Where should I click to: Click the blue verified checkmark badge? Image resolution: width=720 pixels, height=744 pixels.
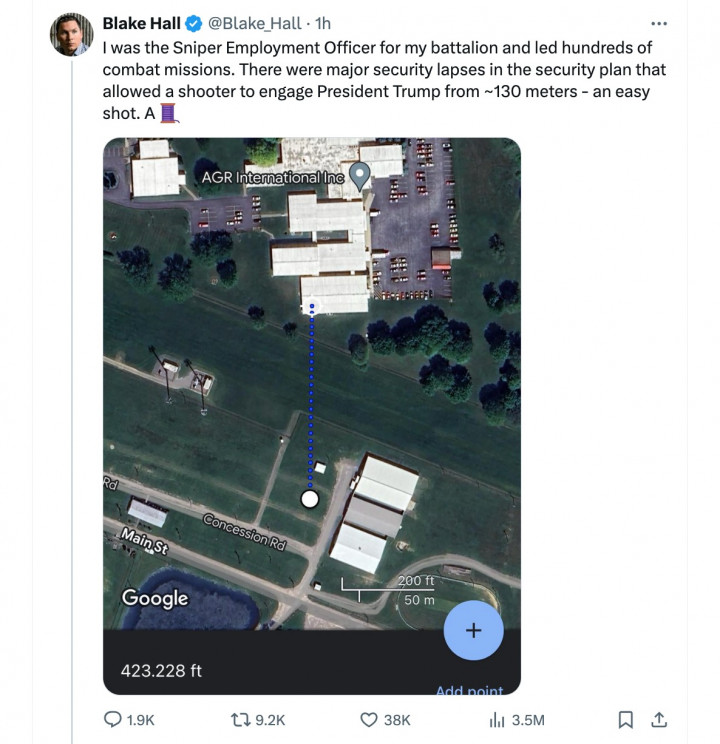(195, 23)
